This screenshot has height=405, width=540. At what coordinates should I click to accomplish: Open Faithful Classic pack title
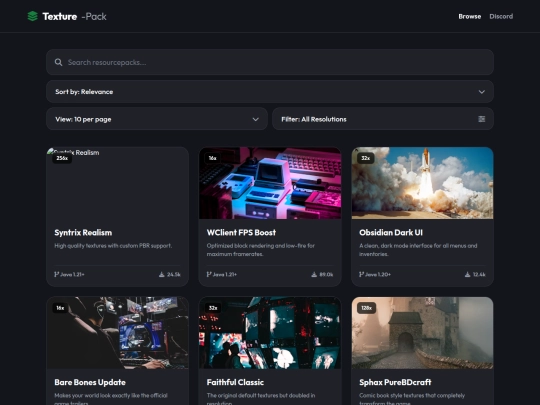(235, 382)
